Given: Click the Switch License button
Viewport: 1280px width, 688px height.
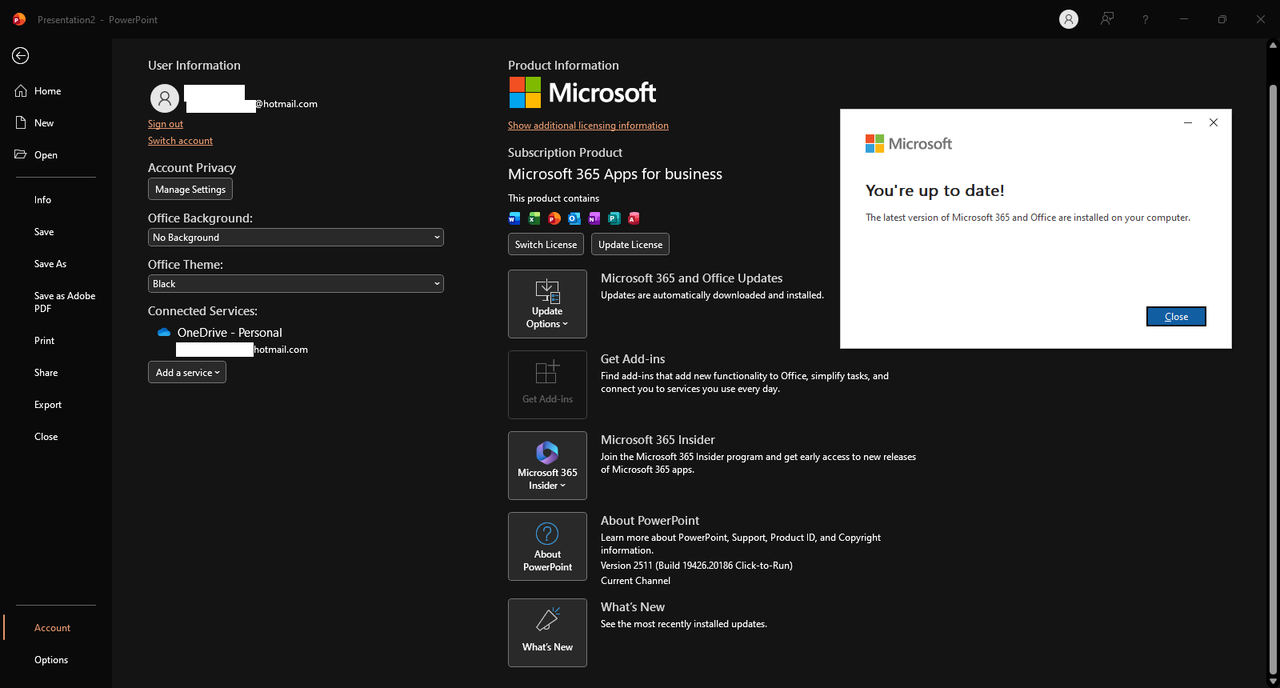Looking at the screenshot, I should 546,244.
